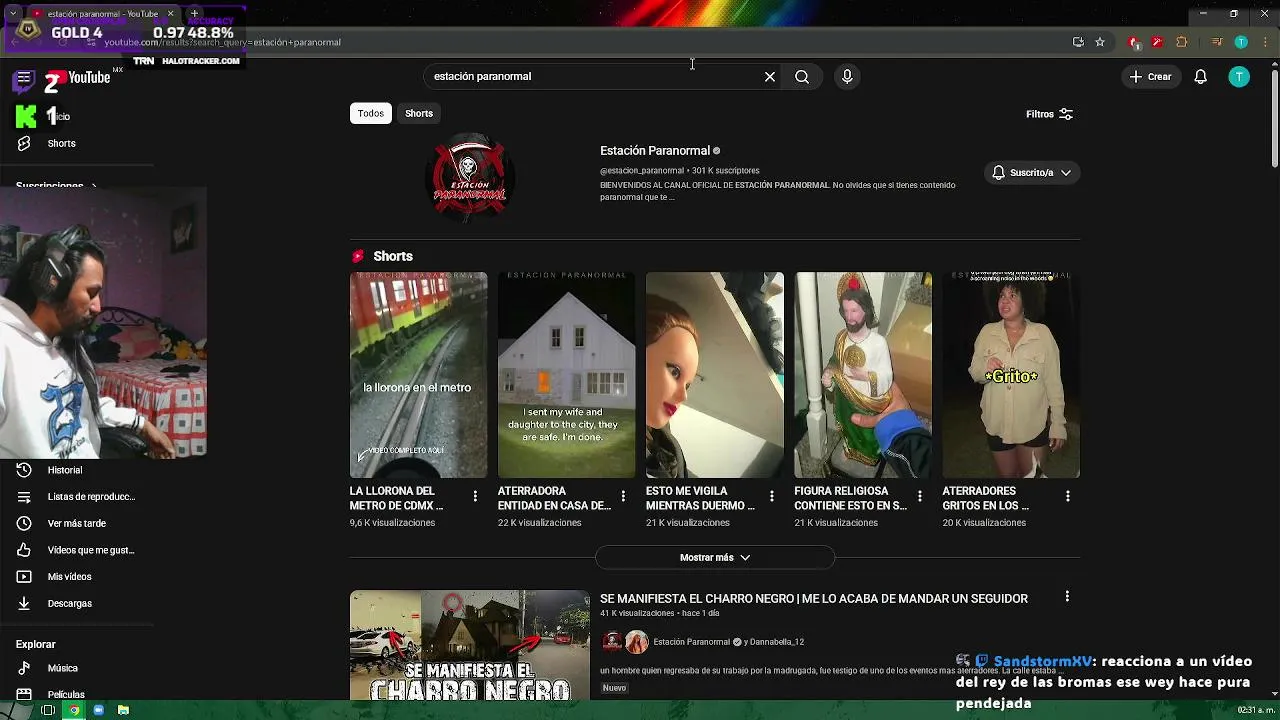Click the bell icon on the Suscrito/a button
Viewport: 1280px width, 720px height.
point(998,173)
